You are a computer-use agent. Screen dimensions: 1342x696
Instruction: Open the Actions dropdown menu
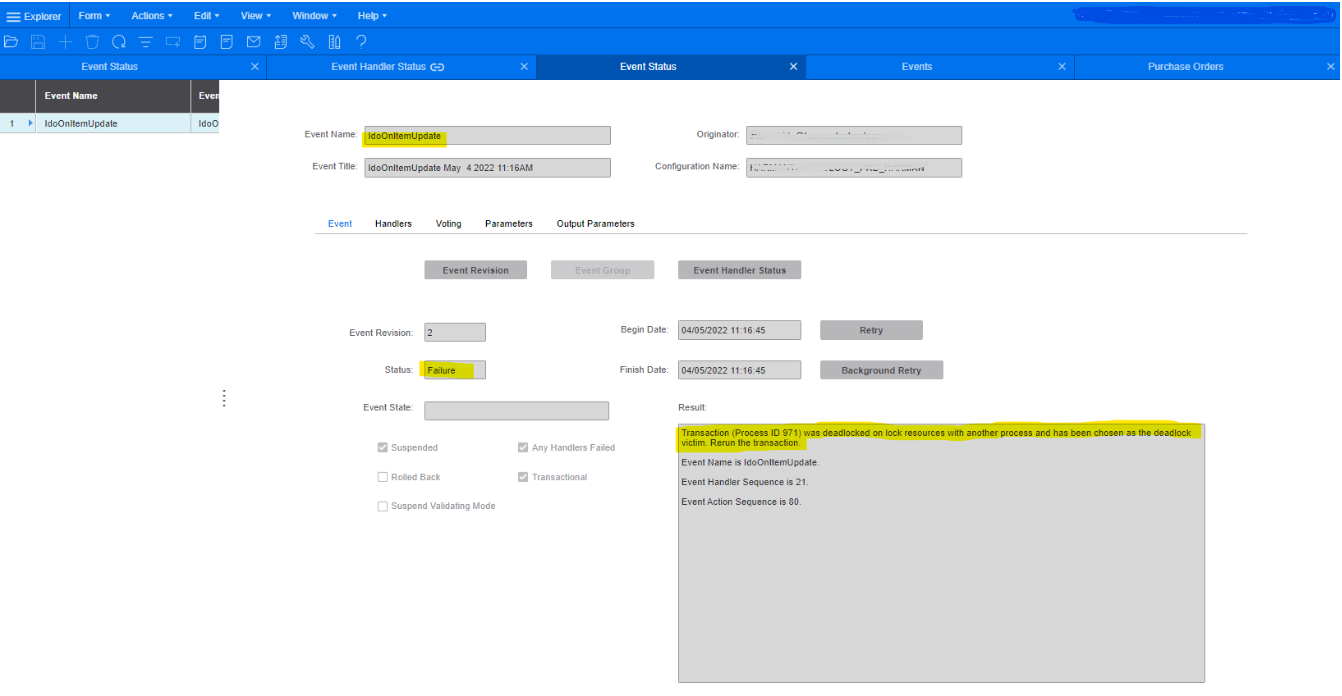(152, 16)
